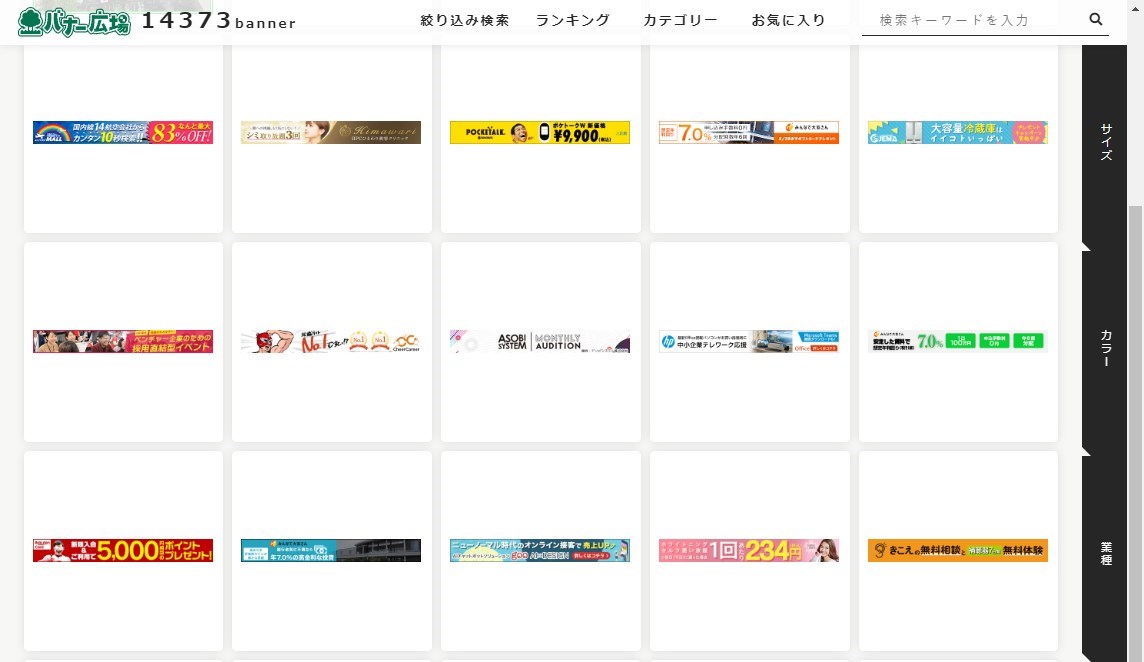Open the ASOBI SYSTEM Monthly Audition banner
The height and width of the screenshot is (662, 1144).
point(540,342)
